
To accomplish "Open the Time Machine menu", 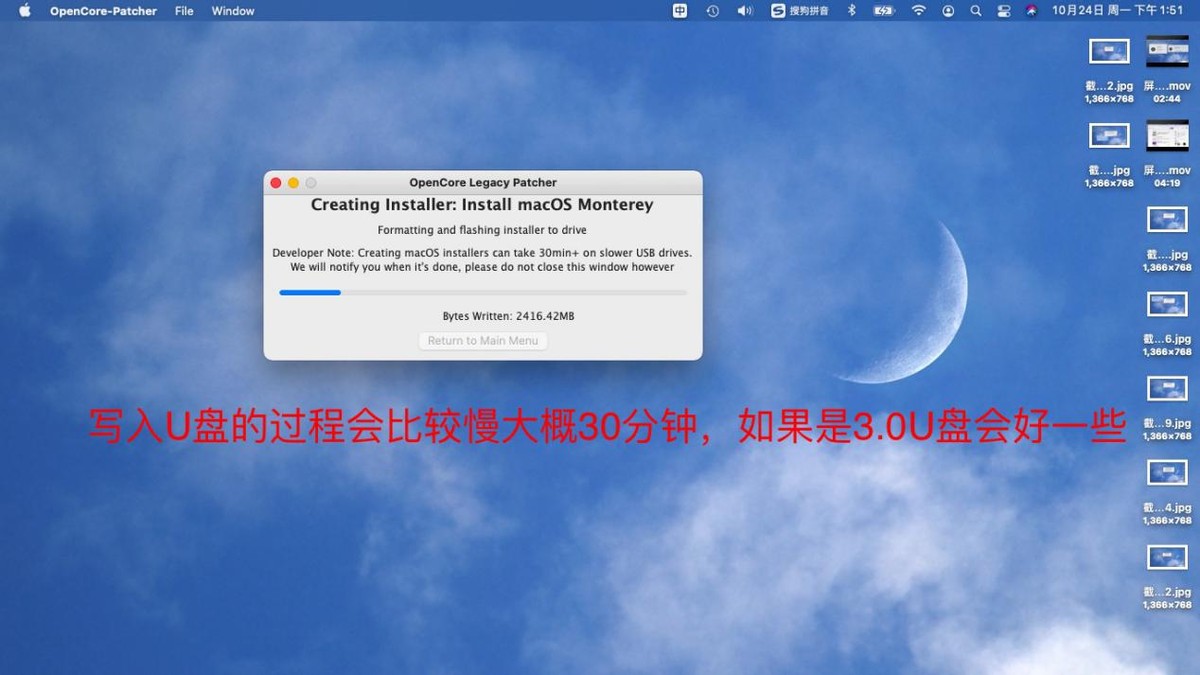I will coord(712,11).
